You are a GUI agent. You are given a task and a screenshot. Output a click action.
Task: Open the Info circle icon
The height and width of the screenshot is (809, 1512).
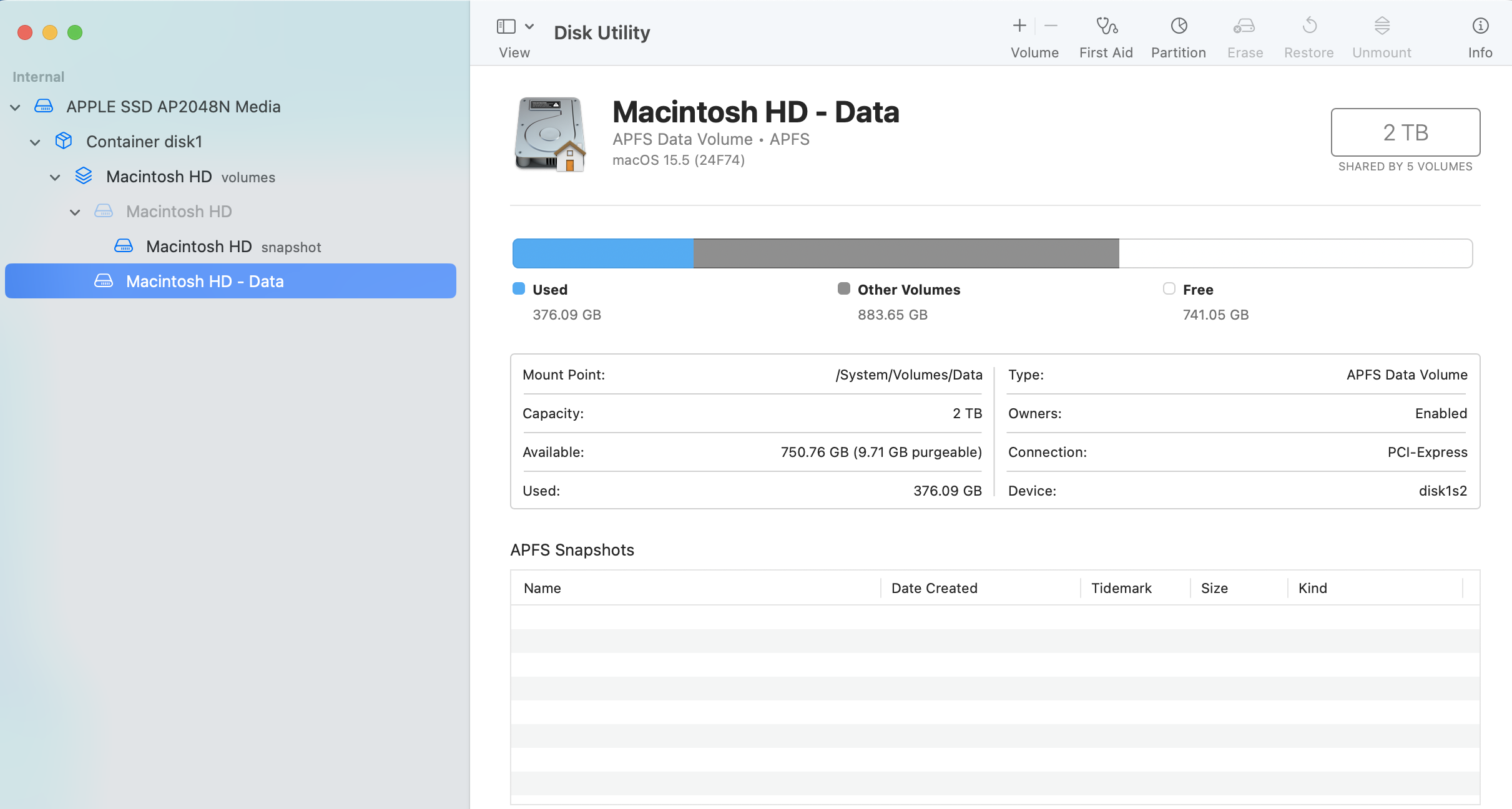1480,26
